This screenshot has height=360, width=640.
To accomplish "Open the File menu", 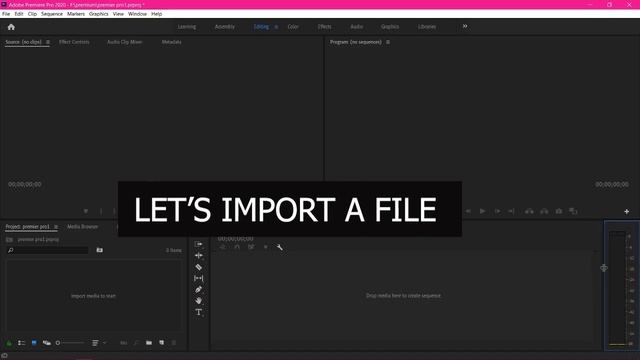I will pyautogui.click(x=6, y=14).
